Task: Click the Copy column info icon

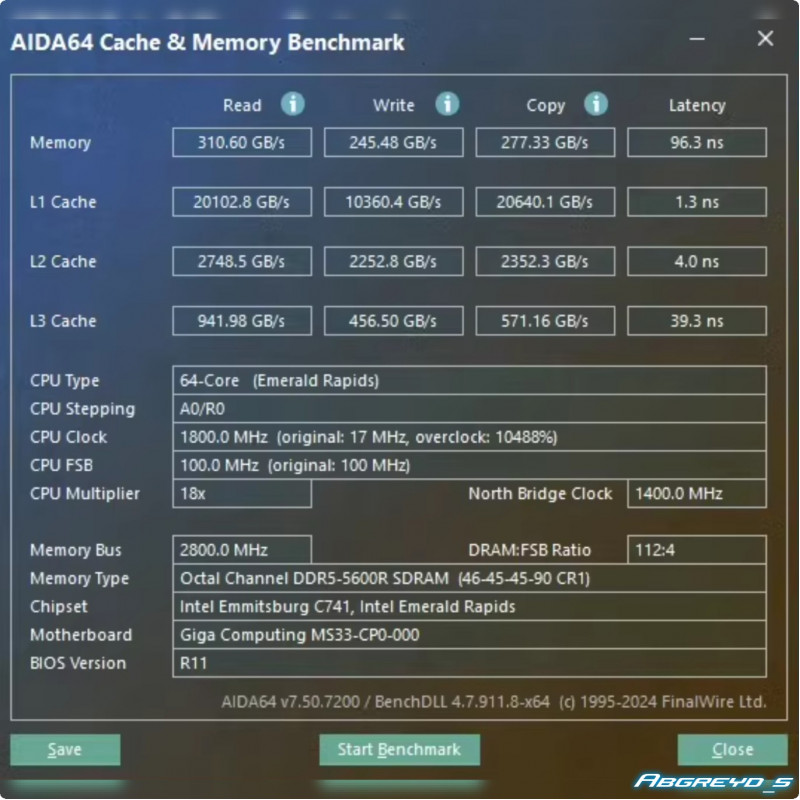Action: [596, 104]
